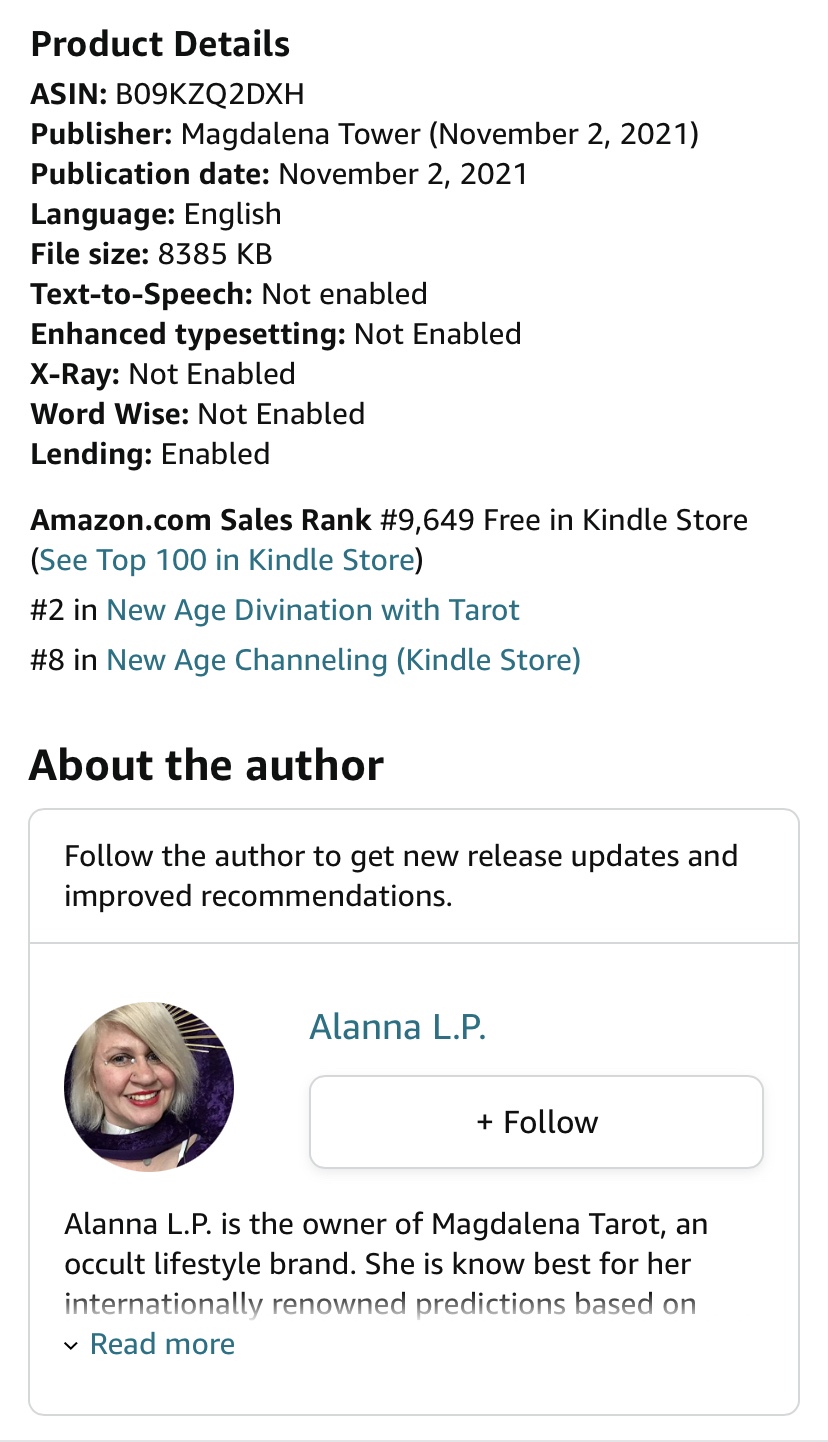The width and height of the screenshot is (828, 1442).
Task: Click the ASIN value B09KZQ2DXH
Action: tap(210, 94)
